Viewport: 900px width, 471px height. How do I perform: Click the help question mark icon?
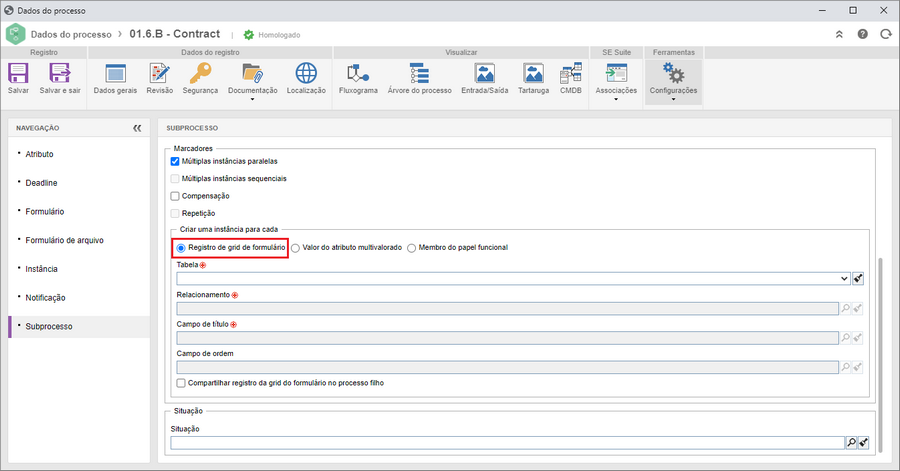coord(862,34)
